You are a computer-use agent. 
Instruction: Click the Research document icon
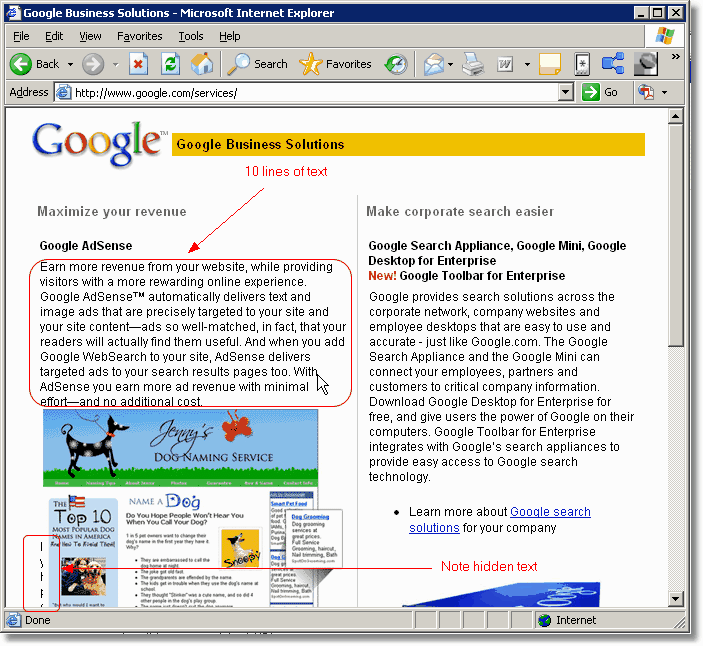[x=582, y=64]
